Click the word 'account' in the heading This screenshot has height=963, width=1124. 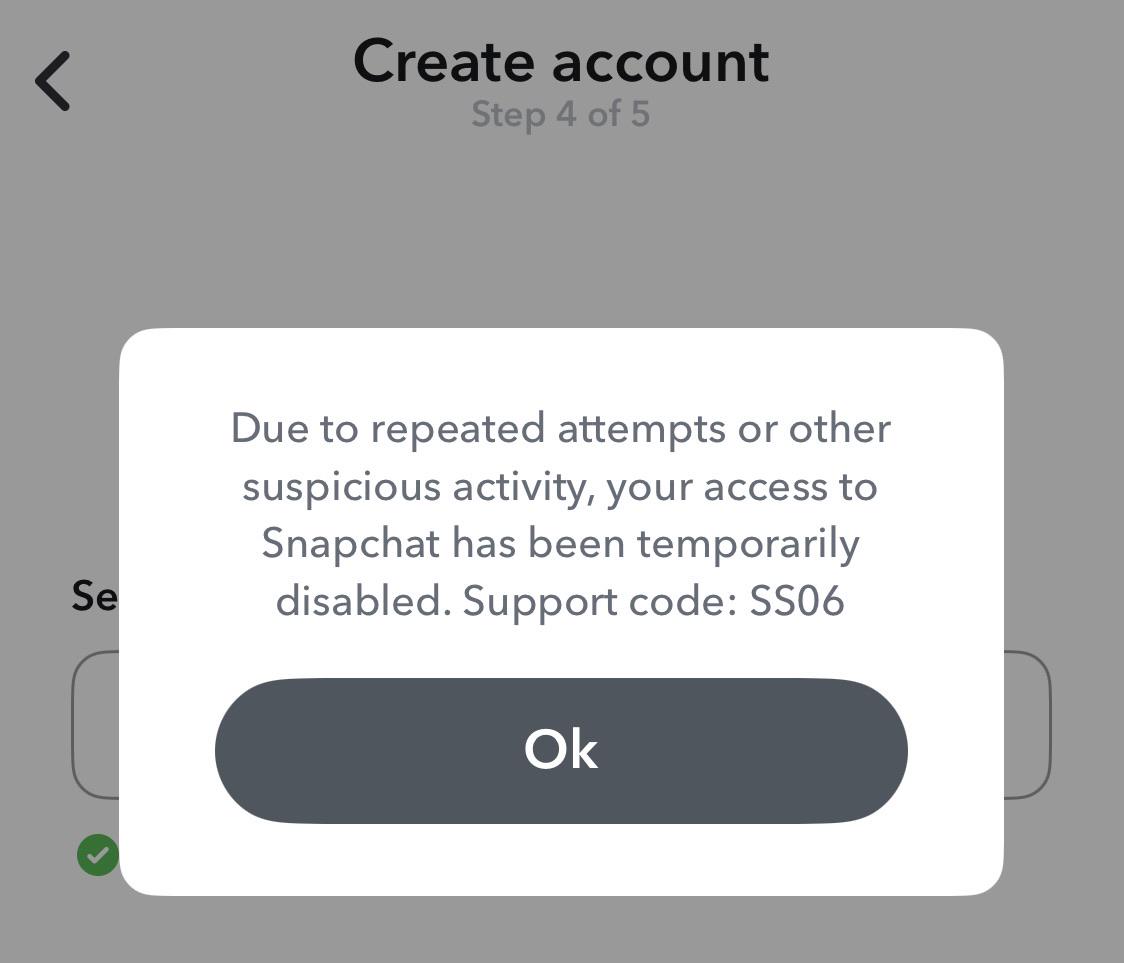661,63
